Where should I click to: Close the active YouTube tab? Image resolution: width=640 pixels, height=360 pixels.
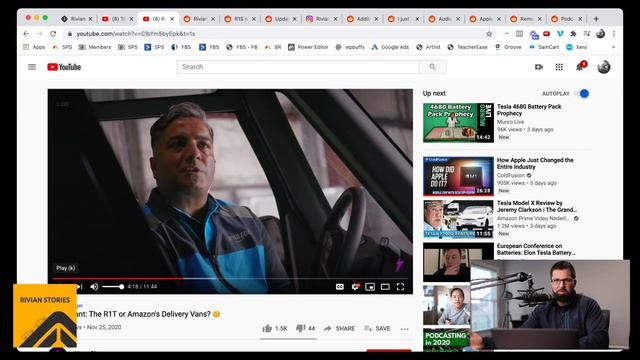[x=172, y=19]
